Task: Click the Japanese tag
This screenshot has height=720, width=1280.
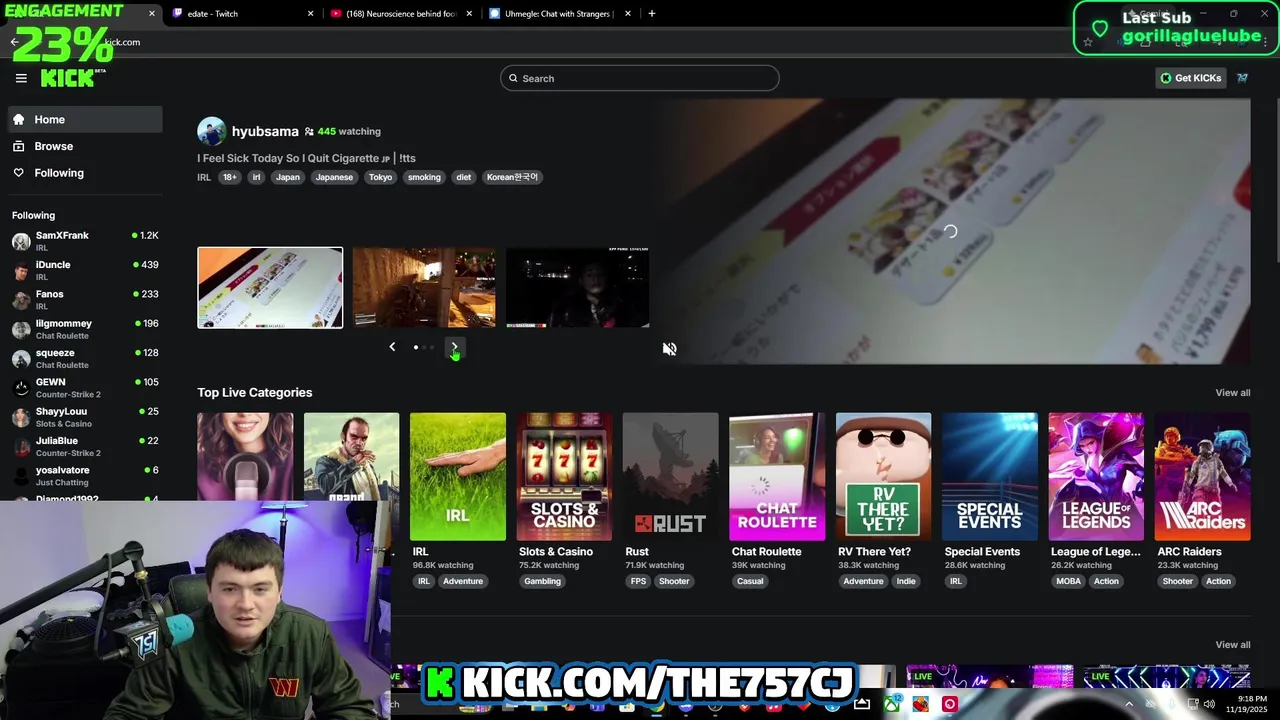Action: click(x=334, y=177)
